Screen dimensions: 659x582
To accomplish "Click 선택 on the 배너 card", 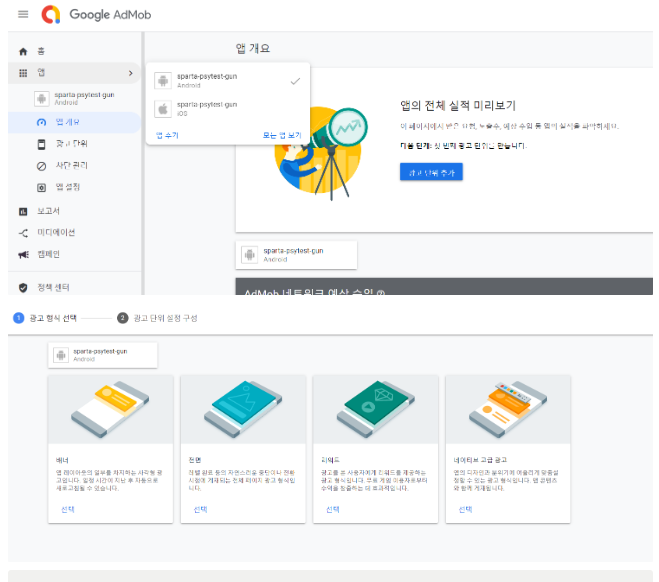I will (x=68, y=510).
